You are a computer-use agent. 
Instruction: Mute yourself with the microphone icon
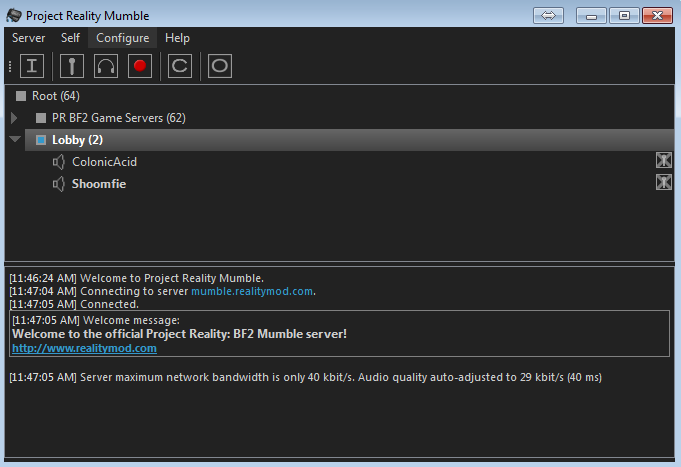pos(72,66)
